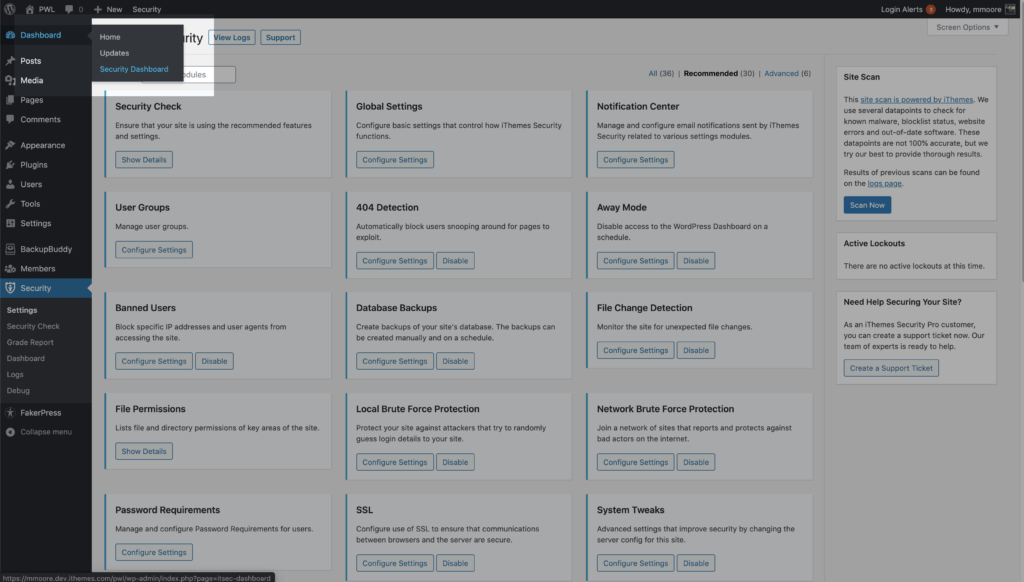Configure Settings for Database Backups

(x=394, y=361)
